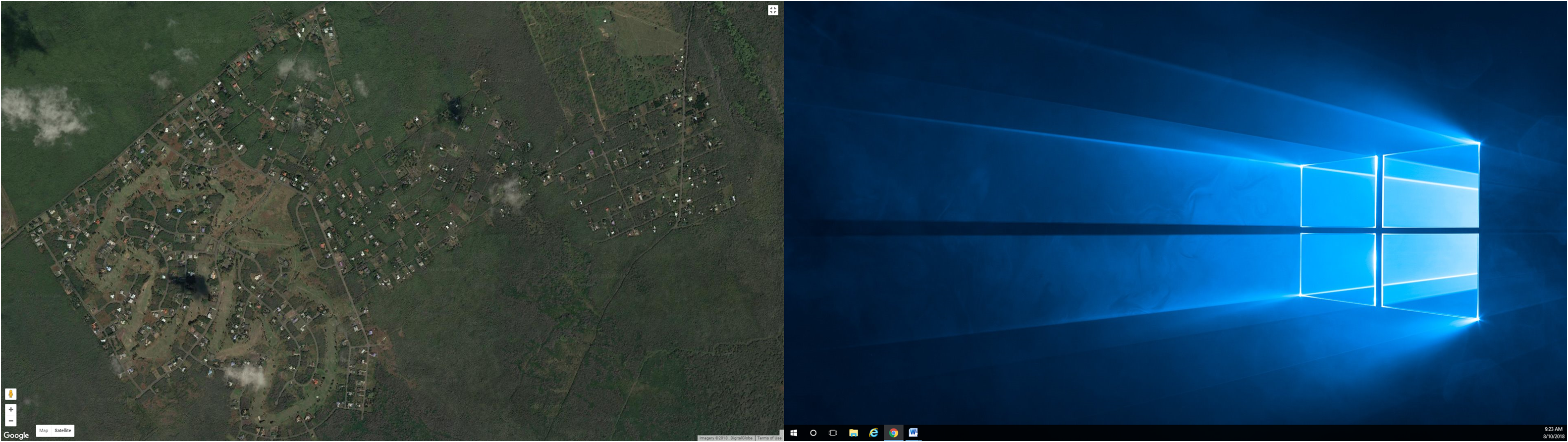The width and height of the screenshot is (1568, 442).
Task: Exit fullscreen map view
Action: coord(772,10)
